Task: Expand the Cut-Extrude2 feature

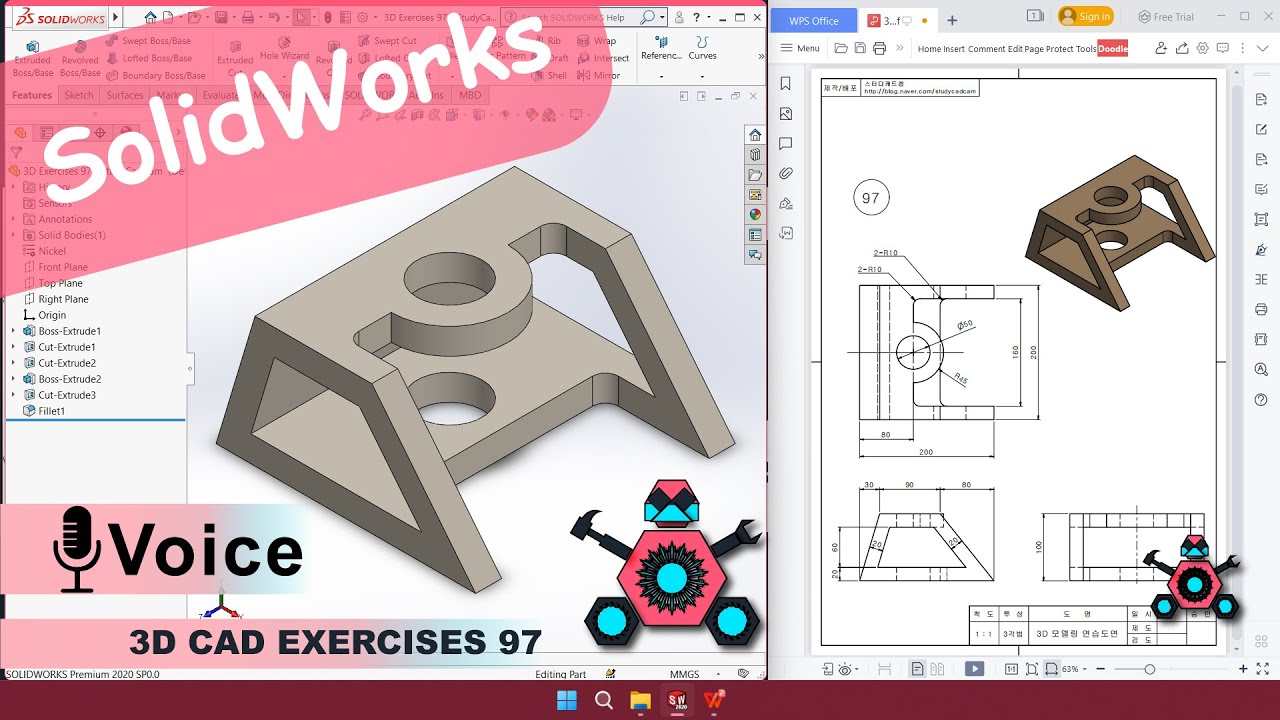Action: click(x=13, y=363)
